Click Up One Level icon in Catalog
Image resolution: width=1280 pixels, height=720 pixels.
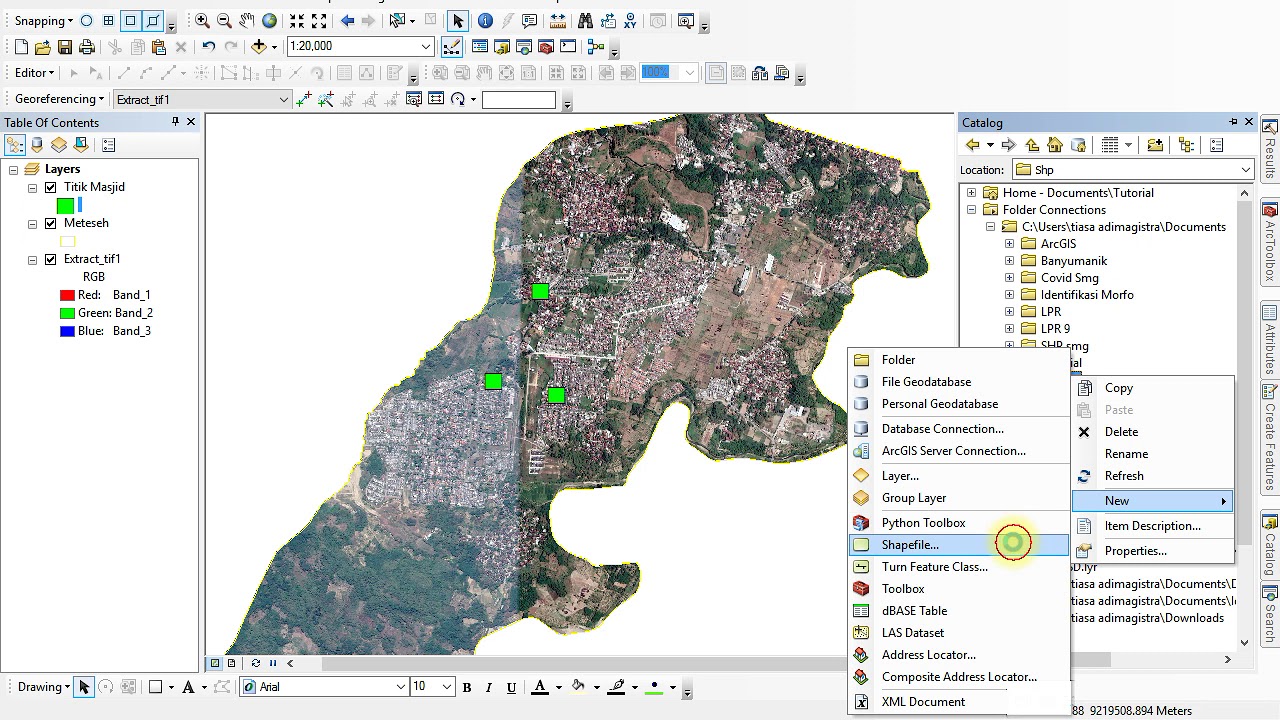pos(1032,146)
